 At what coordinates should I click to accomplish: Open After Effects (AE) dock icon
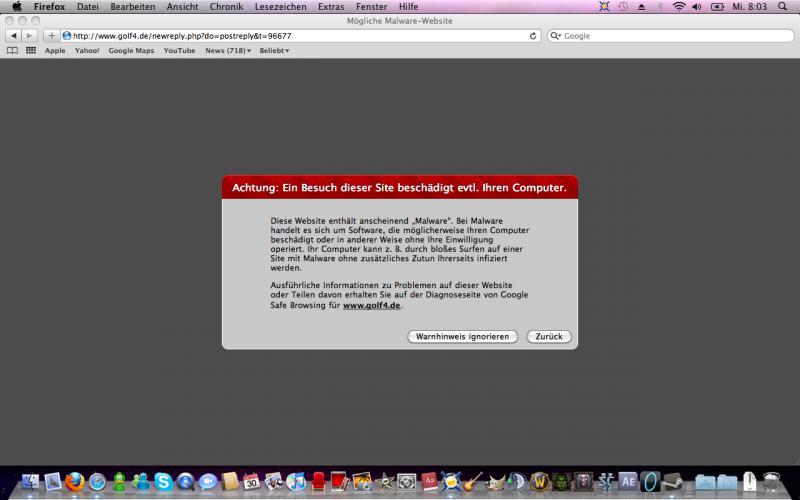coord(628,481)
